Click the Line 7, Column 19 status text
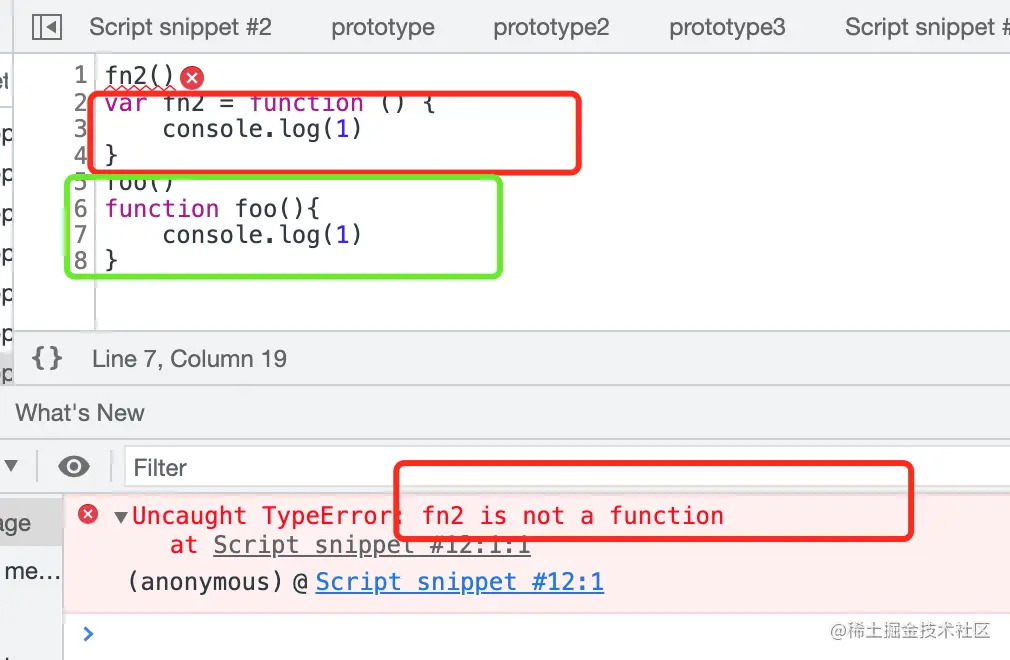 pyautogui.click(x=189, y=359)
